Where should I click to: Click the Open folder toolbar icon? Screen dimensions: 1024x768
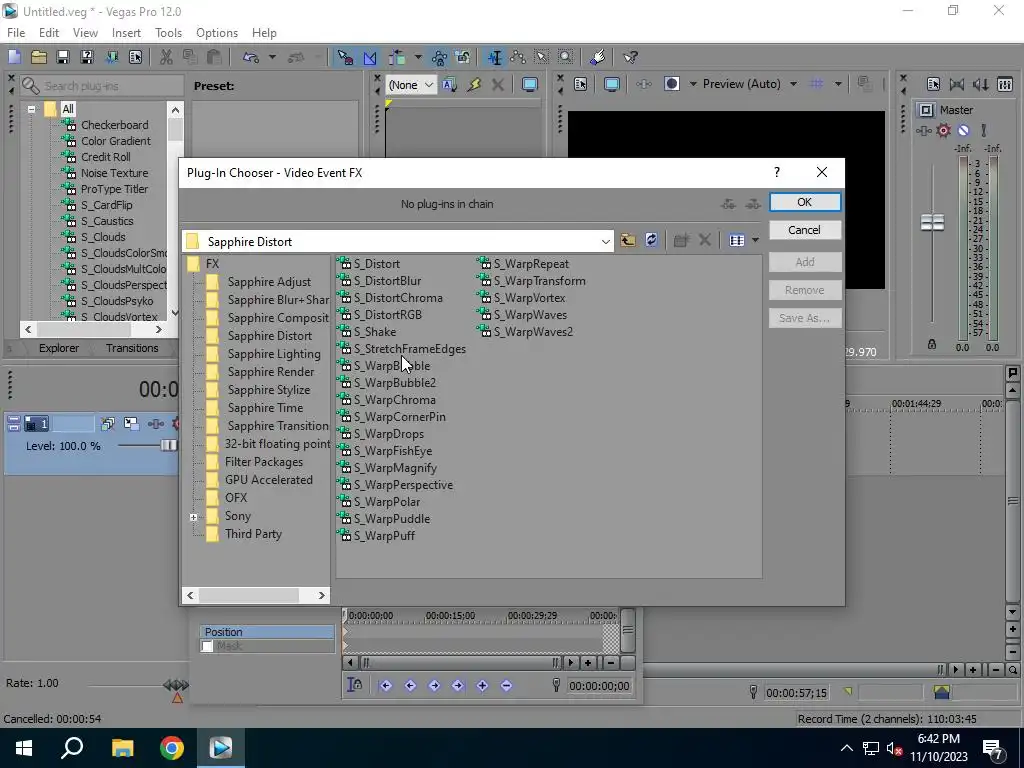pos(39,57)
